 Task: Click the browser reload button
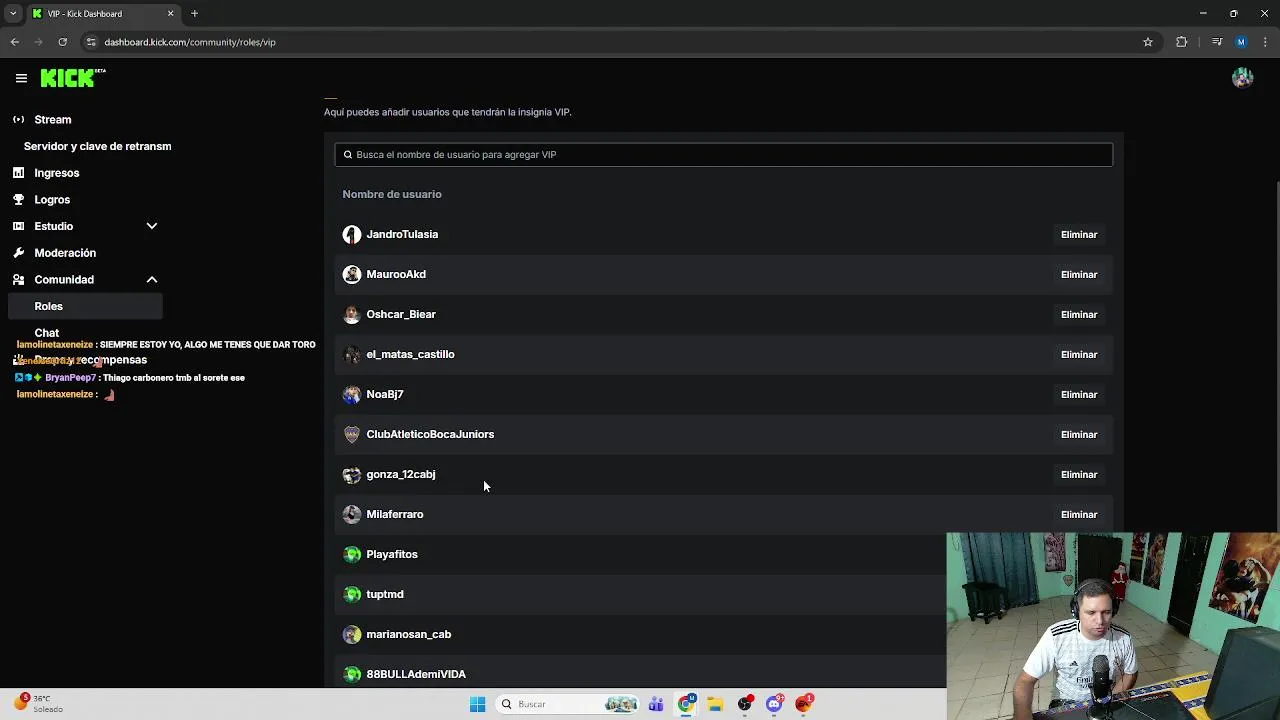click(62, 42)
